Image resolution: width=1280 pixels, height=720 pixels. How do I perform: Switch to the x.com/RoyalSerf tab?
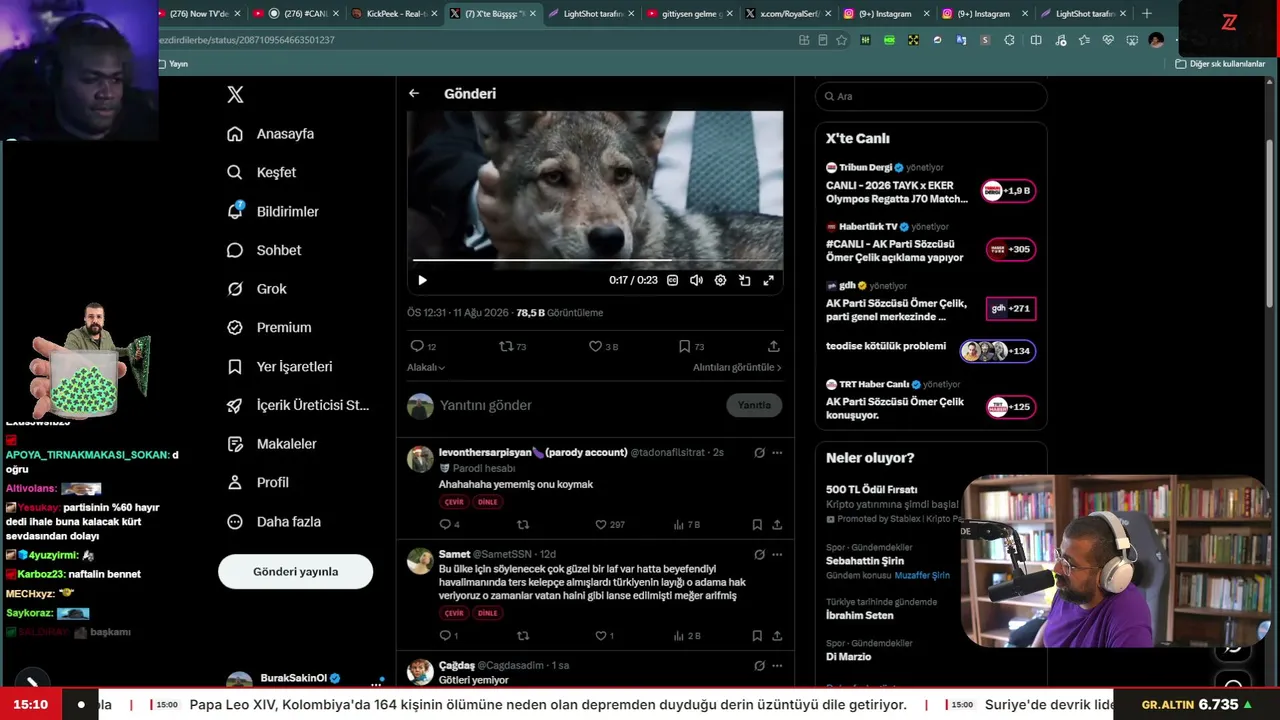pos(786,14)
